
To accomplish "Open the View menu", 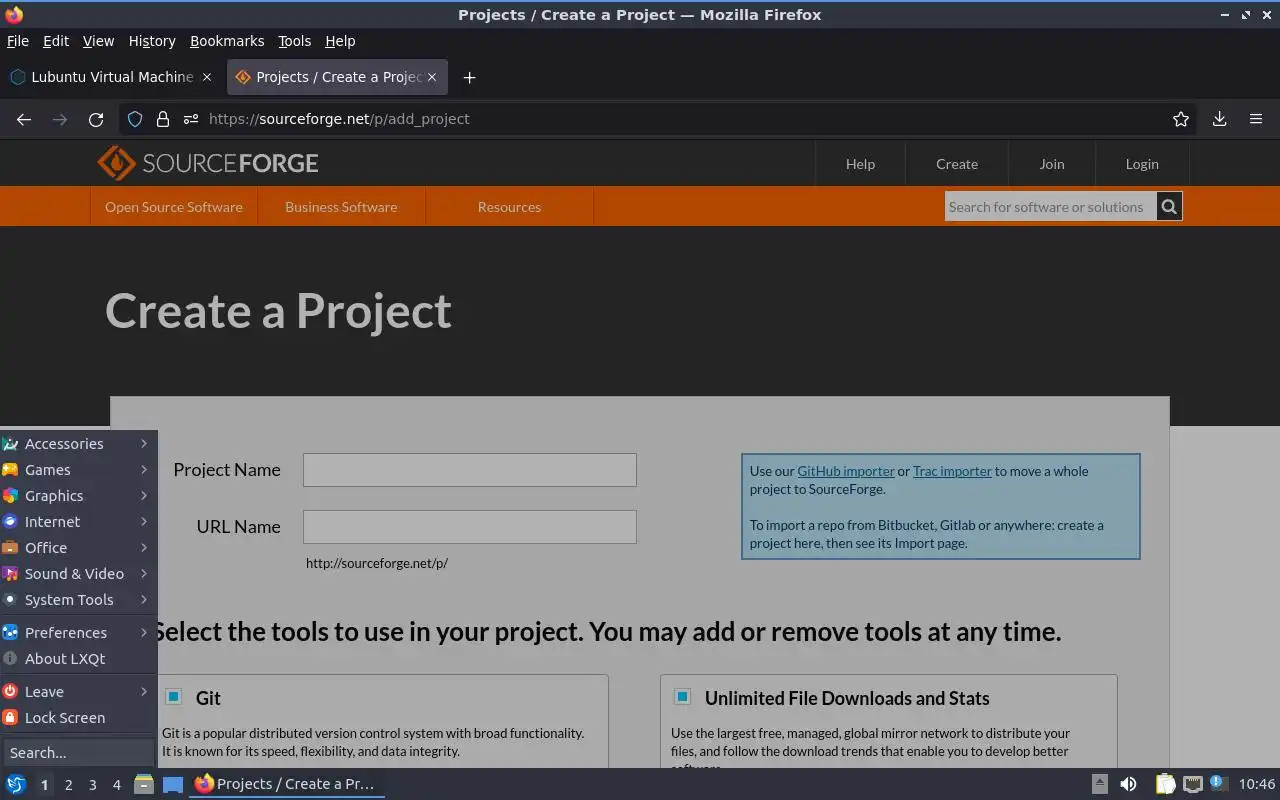I will (x=98, y=41).
